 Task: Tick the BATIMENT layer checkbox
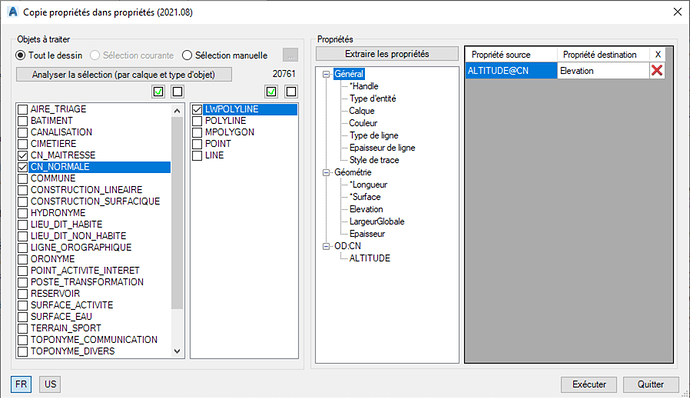pos(23,121)
